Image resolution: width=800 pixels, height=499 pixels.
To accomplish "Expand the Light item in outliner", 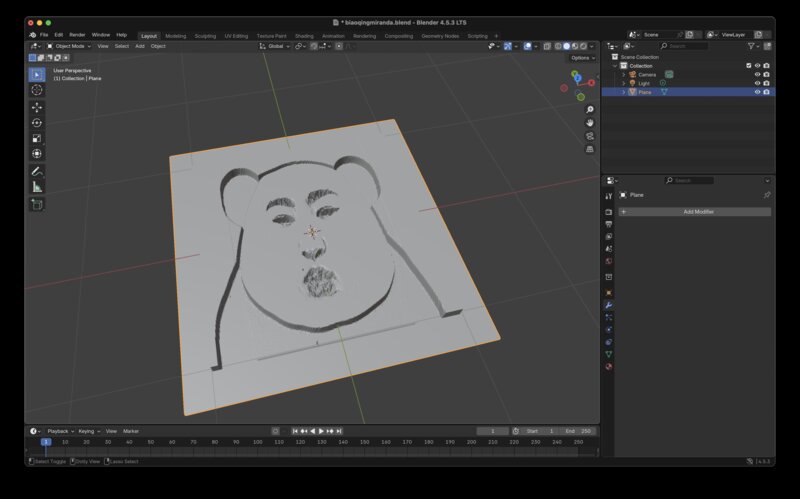I will (x=624, y=83).
